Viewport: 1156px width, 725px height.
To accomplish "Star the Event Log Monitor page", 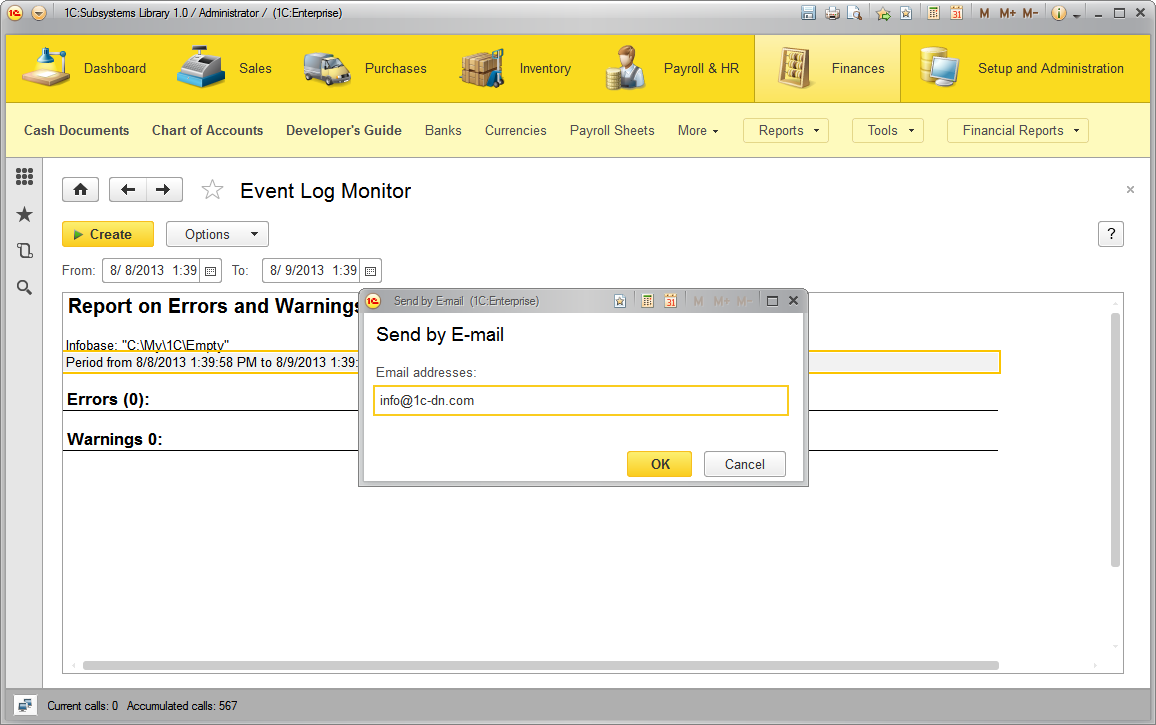I will click(x=212, y=190).
